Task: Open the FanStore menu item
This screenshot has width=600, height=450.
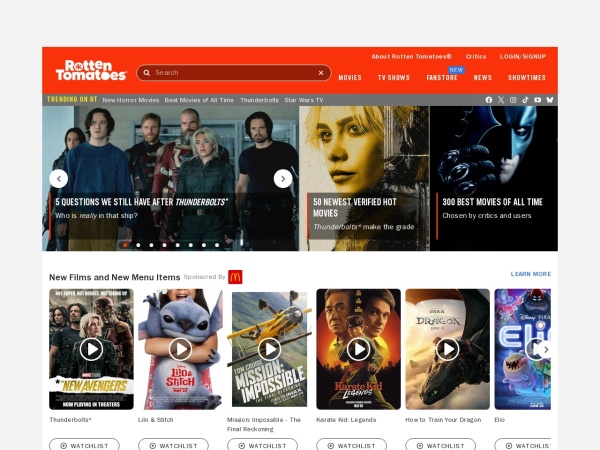Action: tap(442, 78)
